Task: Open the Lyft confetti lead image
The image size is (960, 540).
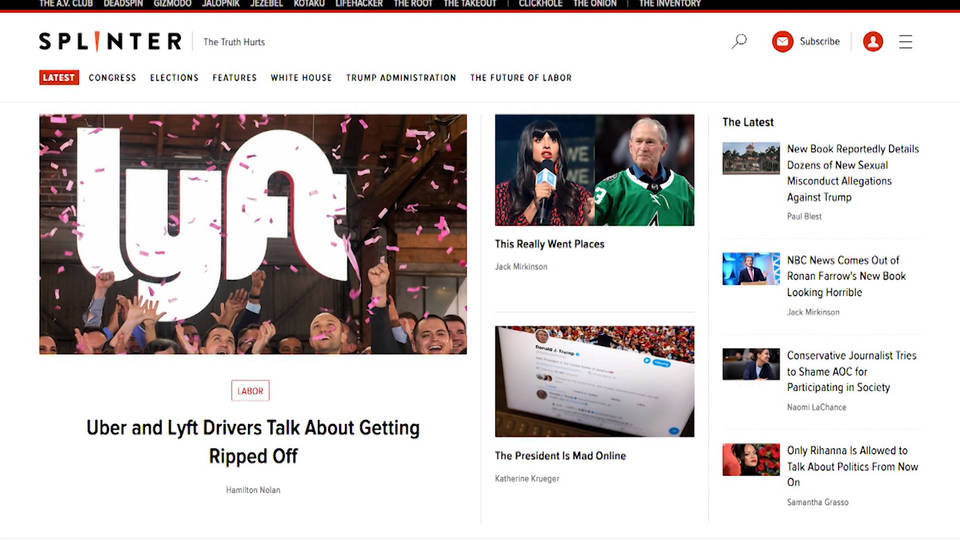Action: 253,234
